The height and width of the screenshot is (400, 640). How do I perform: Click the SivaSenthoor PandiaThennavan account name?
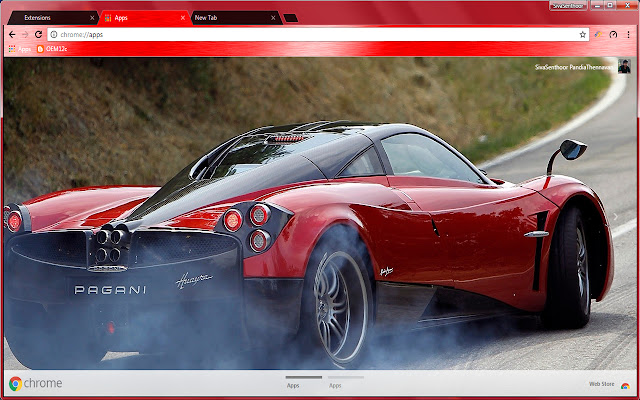click(x=575, y=67)
